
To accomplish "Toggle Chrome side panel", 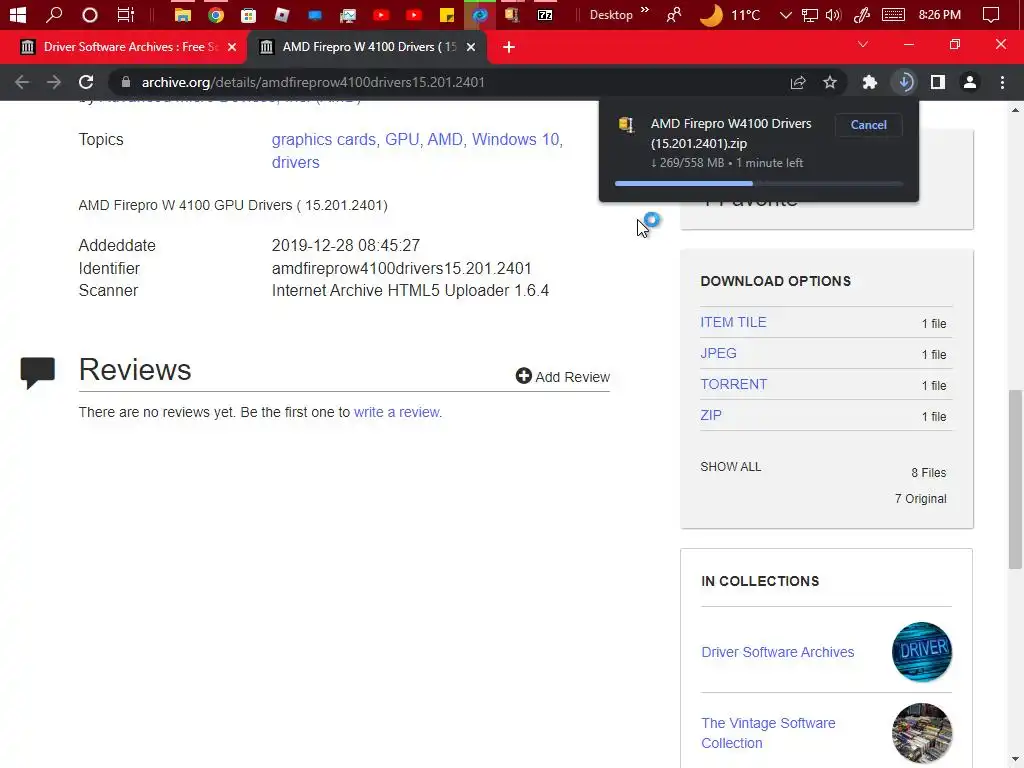I will 938,82.
